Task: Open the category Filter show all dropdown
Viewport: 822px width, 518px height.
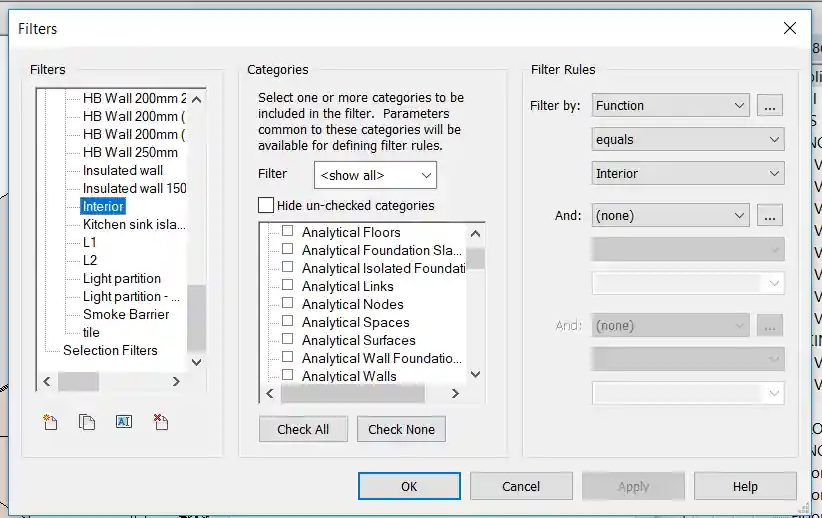Action: point(375,175)
